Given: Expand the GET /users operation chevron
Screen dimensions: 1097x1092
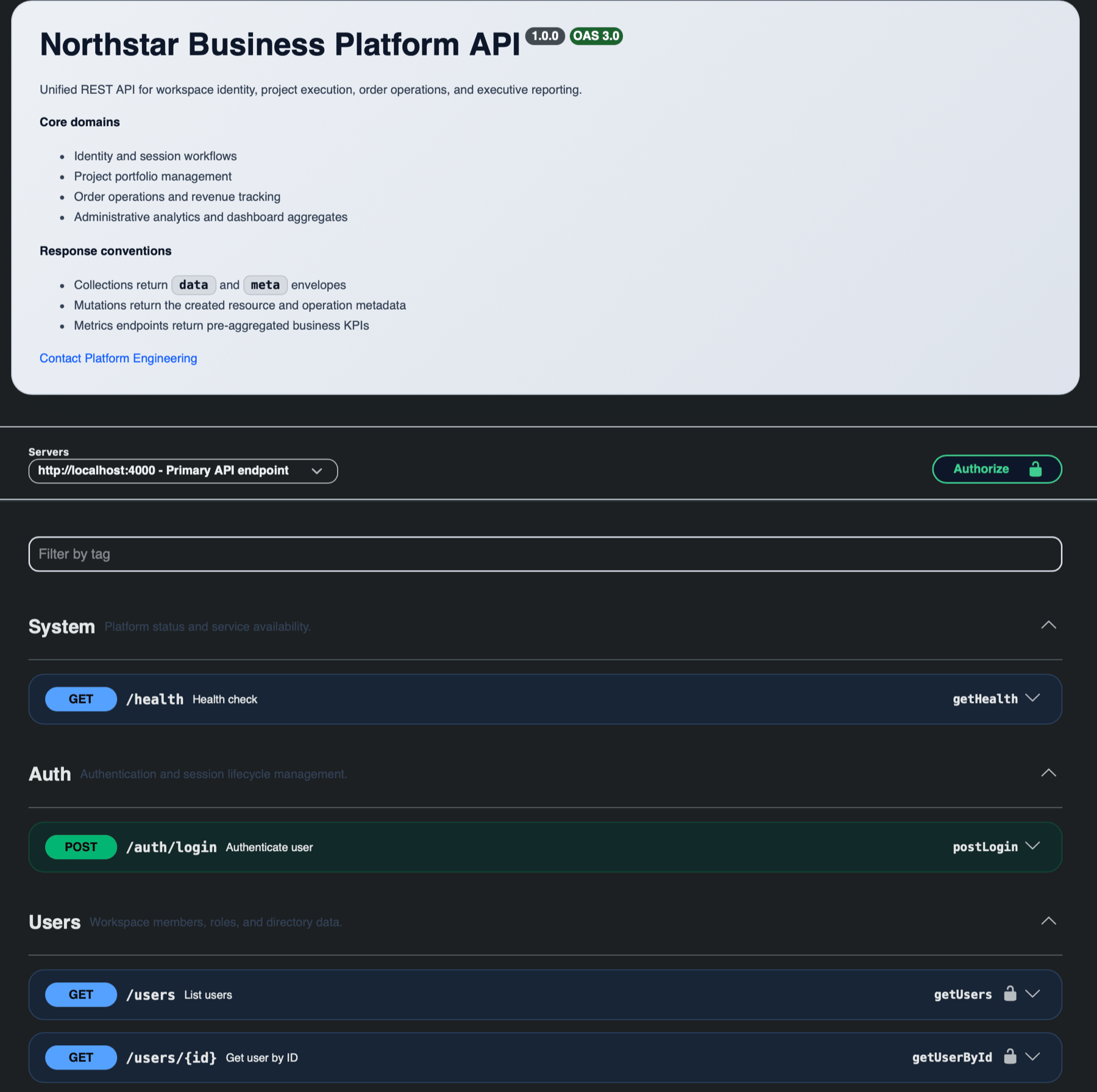Looking at the screenshot, I should pos(1032,994).
